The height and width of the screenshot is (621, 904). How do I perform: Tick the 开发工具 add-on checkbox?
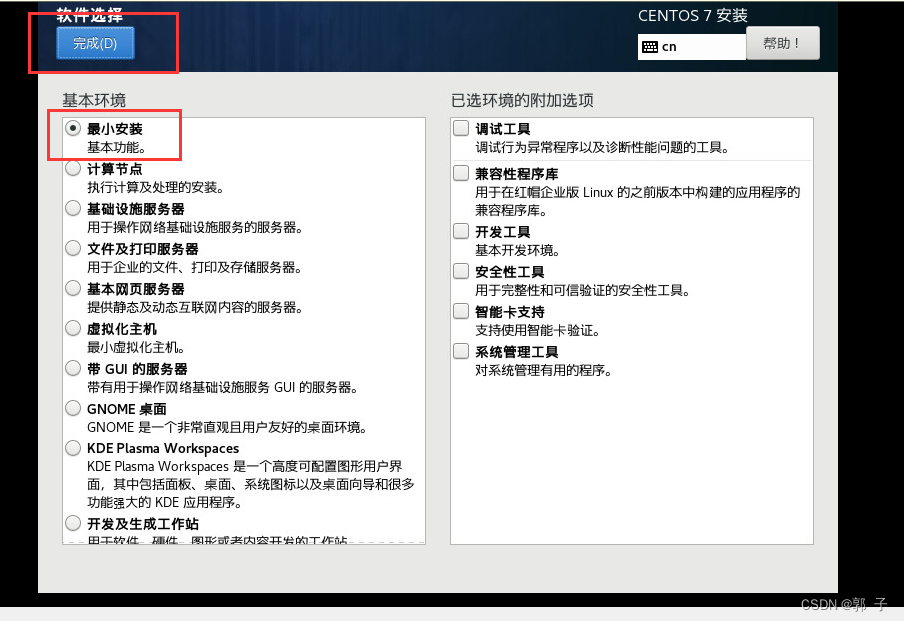coord(461,231)
